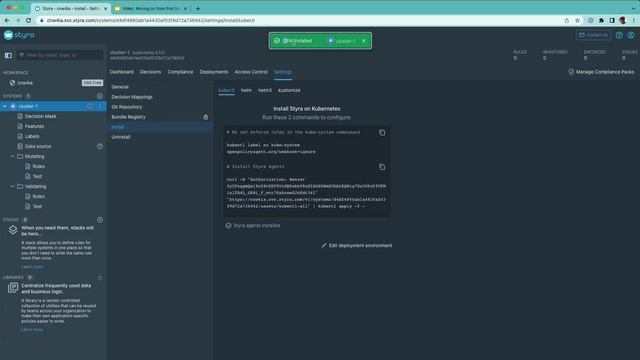Select the helm3 install tab
This screenshot has height=360, width=640.
click(x=264, y=90)
